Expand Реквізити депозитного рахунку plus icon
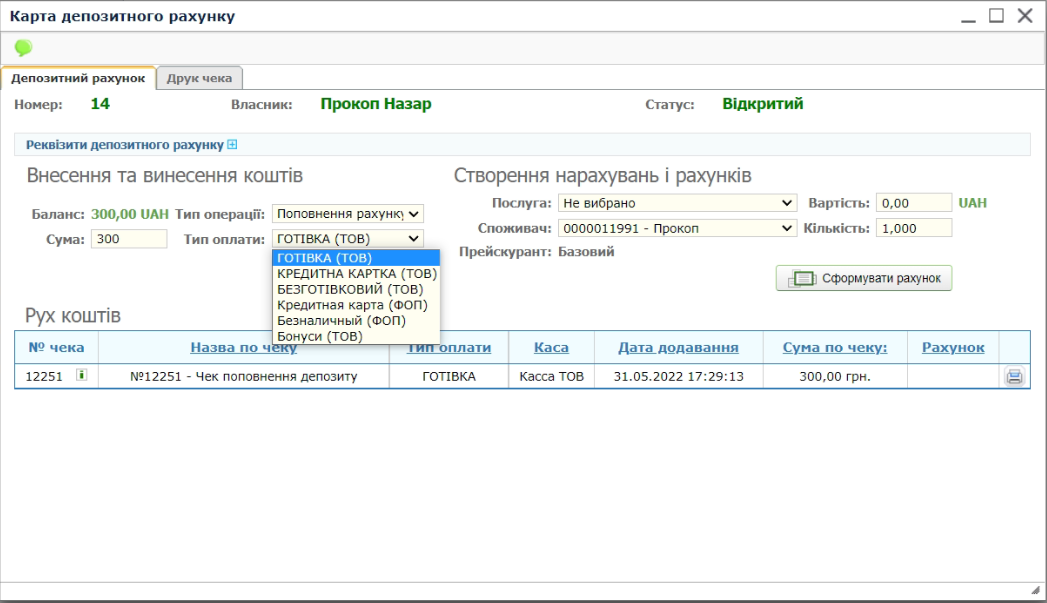Screen dimensions: 1047x603 (x=232, y=145)
